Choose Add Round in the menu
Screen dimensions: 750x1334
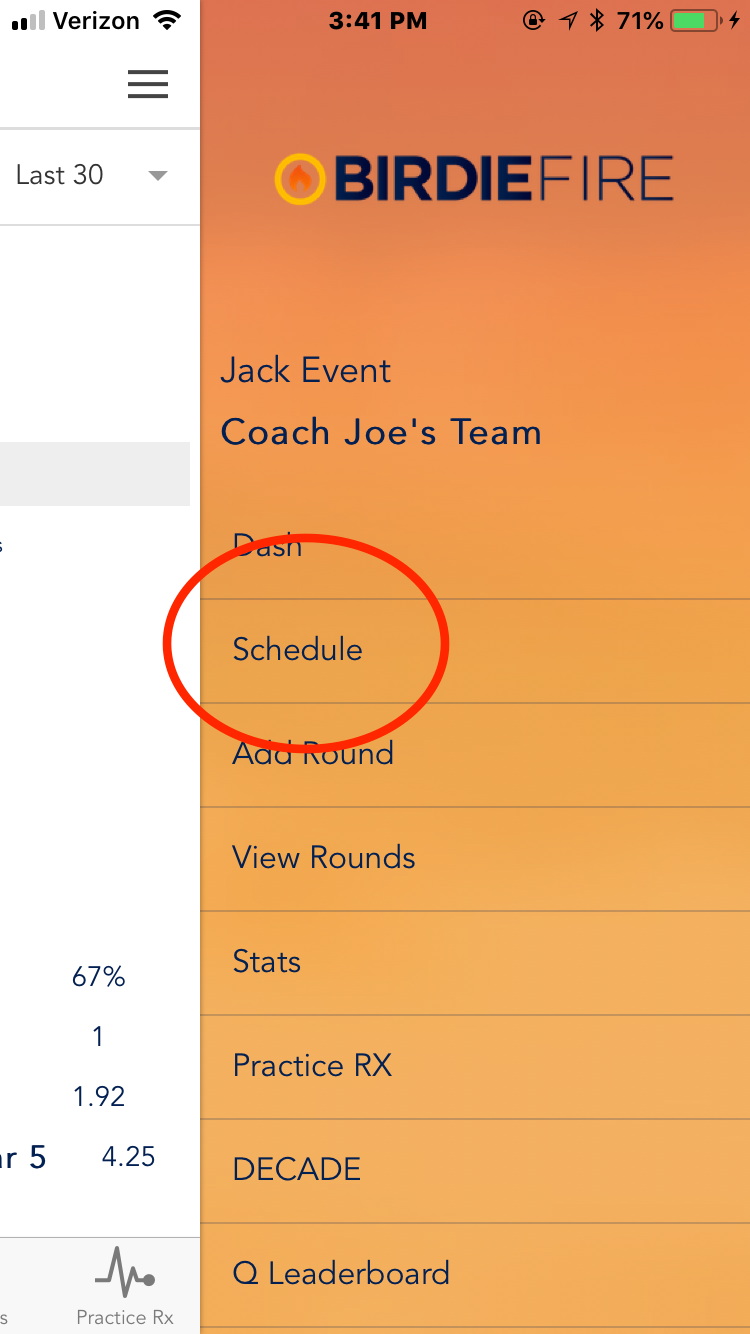pyautogui.click(x=313, y=754)
